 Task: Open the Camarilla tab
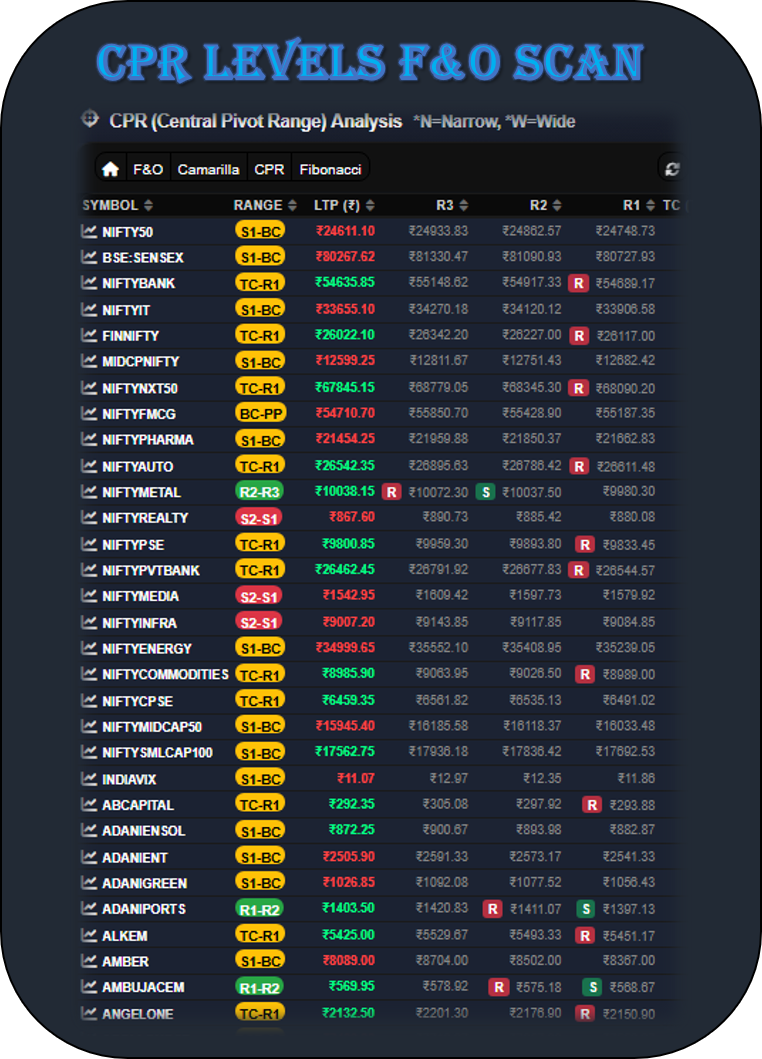coord(208,169)
